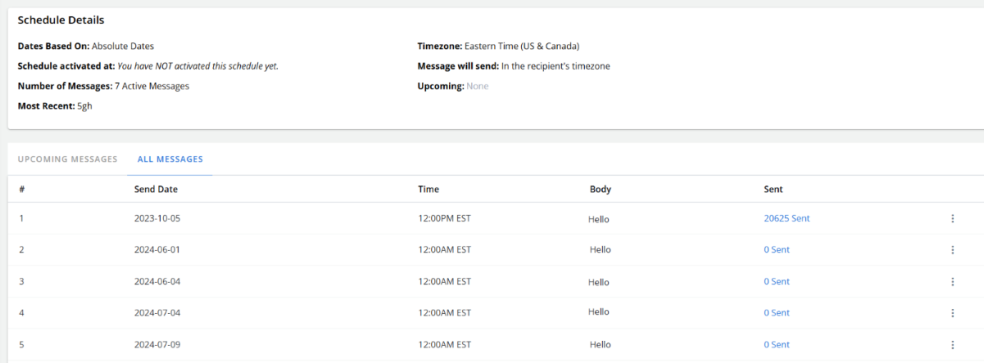Select the send date 2024-06-04
984x363 pixels.
157,282
